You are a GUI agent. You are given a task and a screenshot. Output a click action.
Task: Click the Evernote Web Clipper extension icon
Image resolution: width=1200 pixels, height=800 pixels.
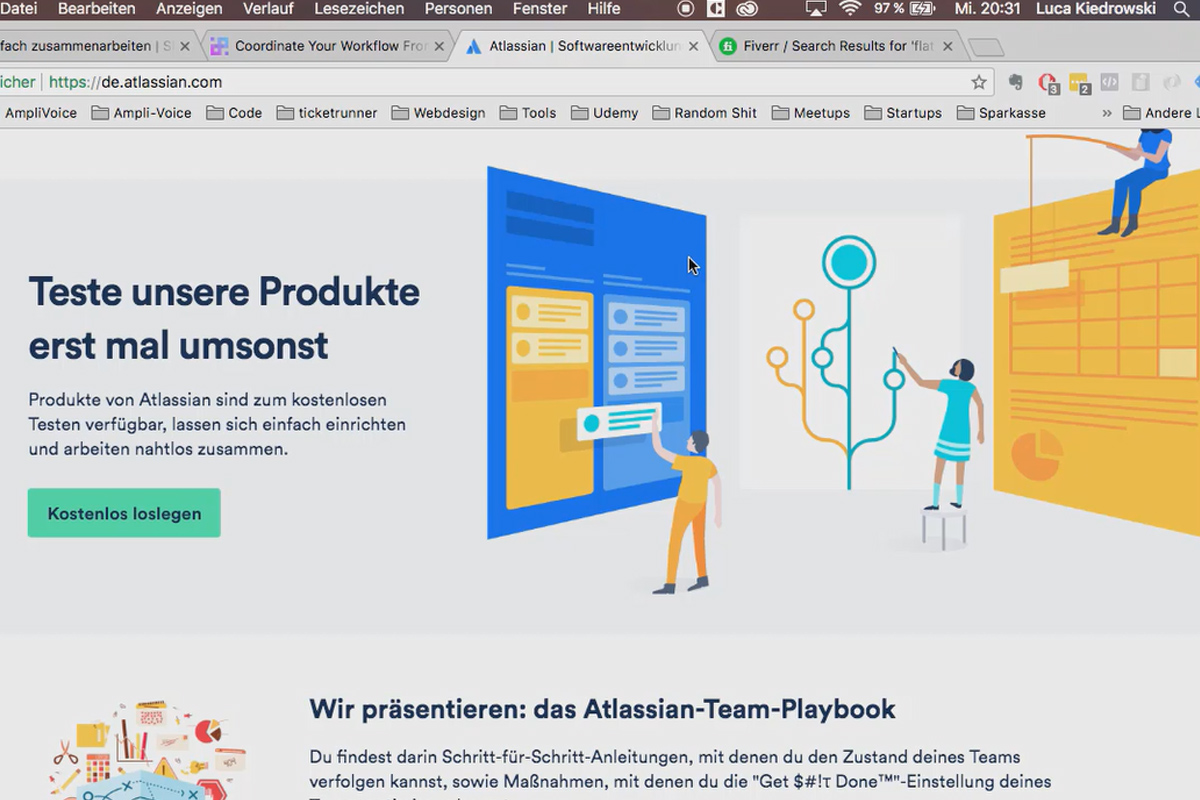coord(1016,82)
